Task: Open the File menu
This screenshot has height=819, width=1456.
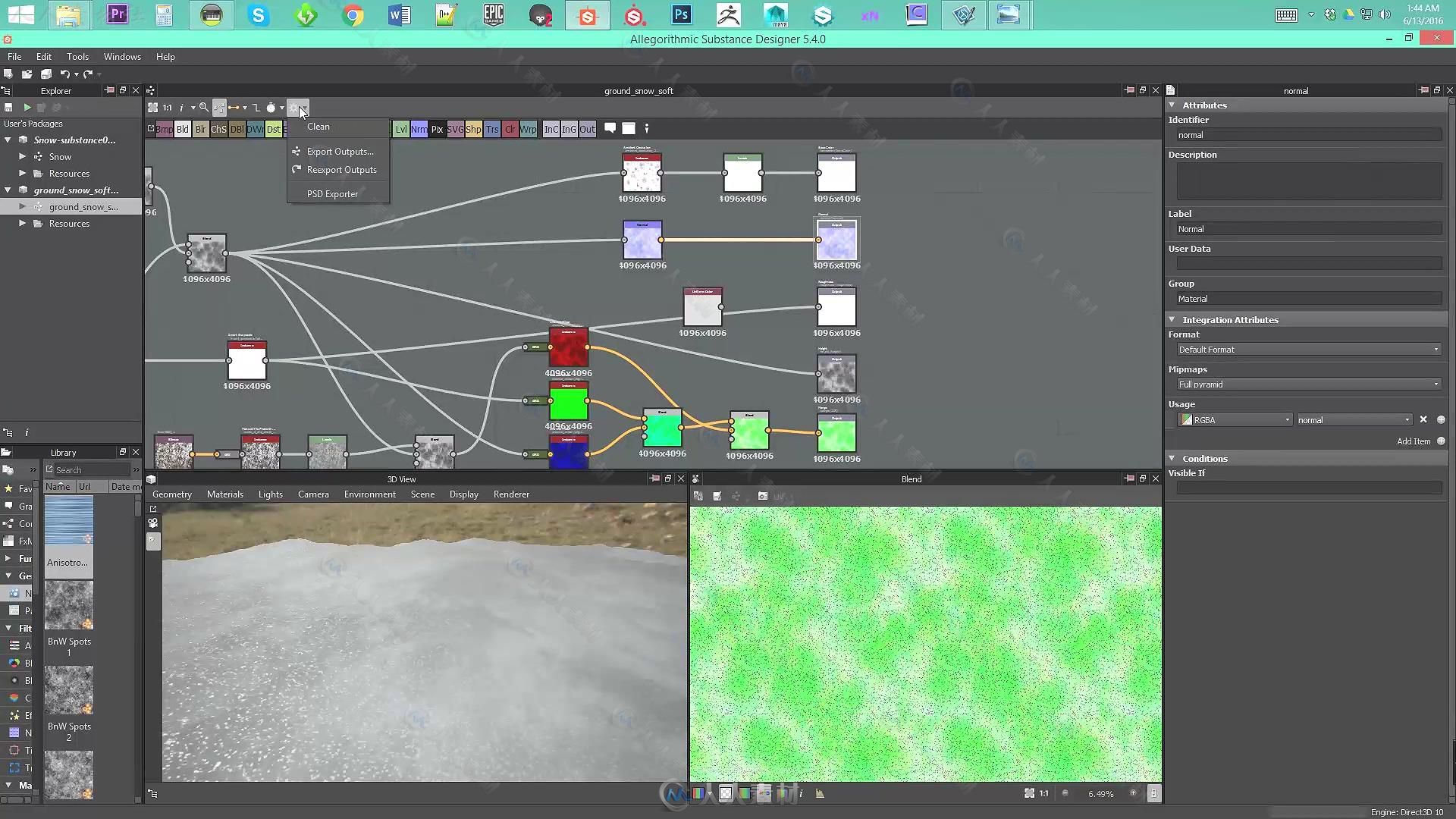Action: (x=14, y=57)
